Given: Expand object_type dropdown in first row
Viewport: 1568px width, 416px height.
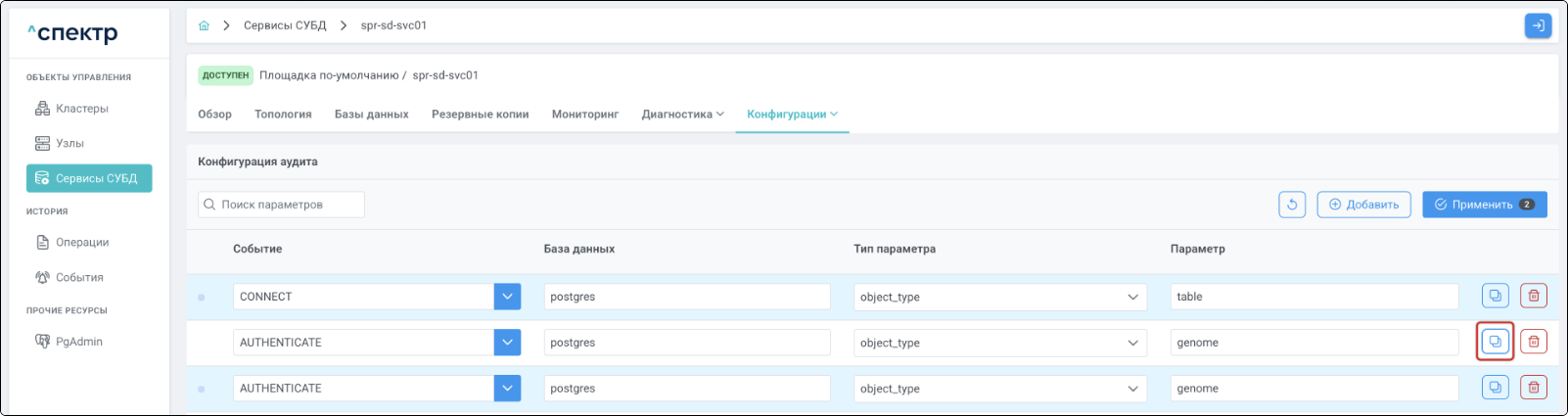Looking at the screenshot, I should point(1132,297).
